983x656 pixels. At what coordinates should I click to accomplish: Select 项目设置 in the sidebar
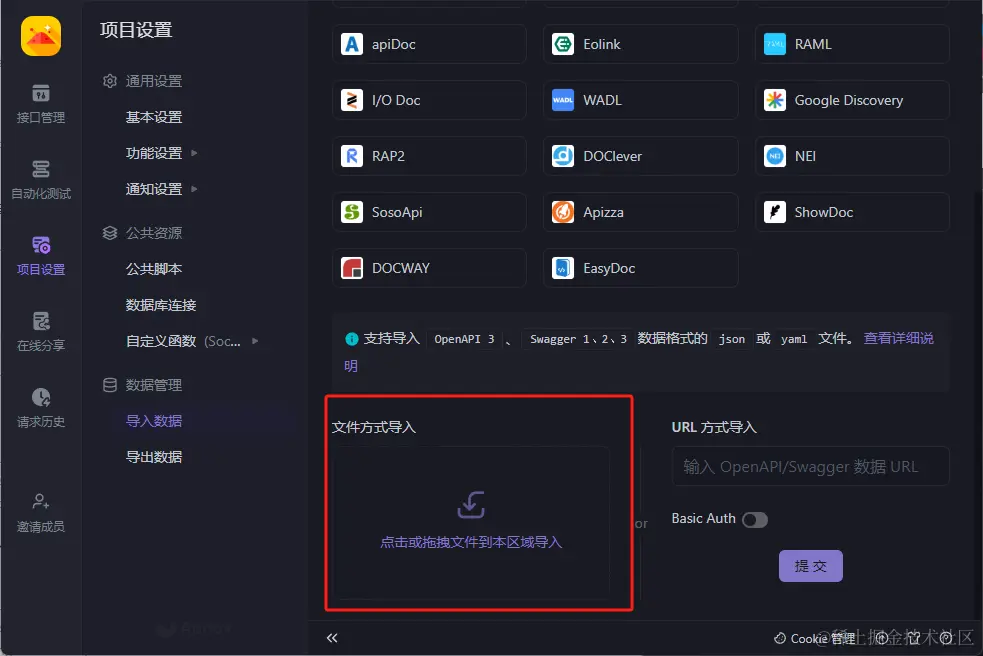pos(41,256)
